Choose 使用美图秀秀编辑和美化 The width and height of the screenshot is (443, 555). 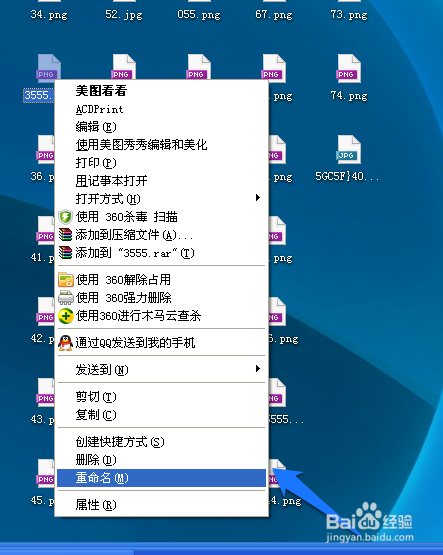(x=141, y=145)
